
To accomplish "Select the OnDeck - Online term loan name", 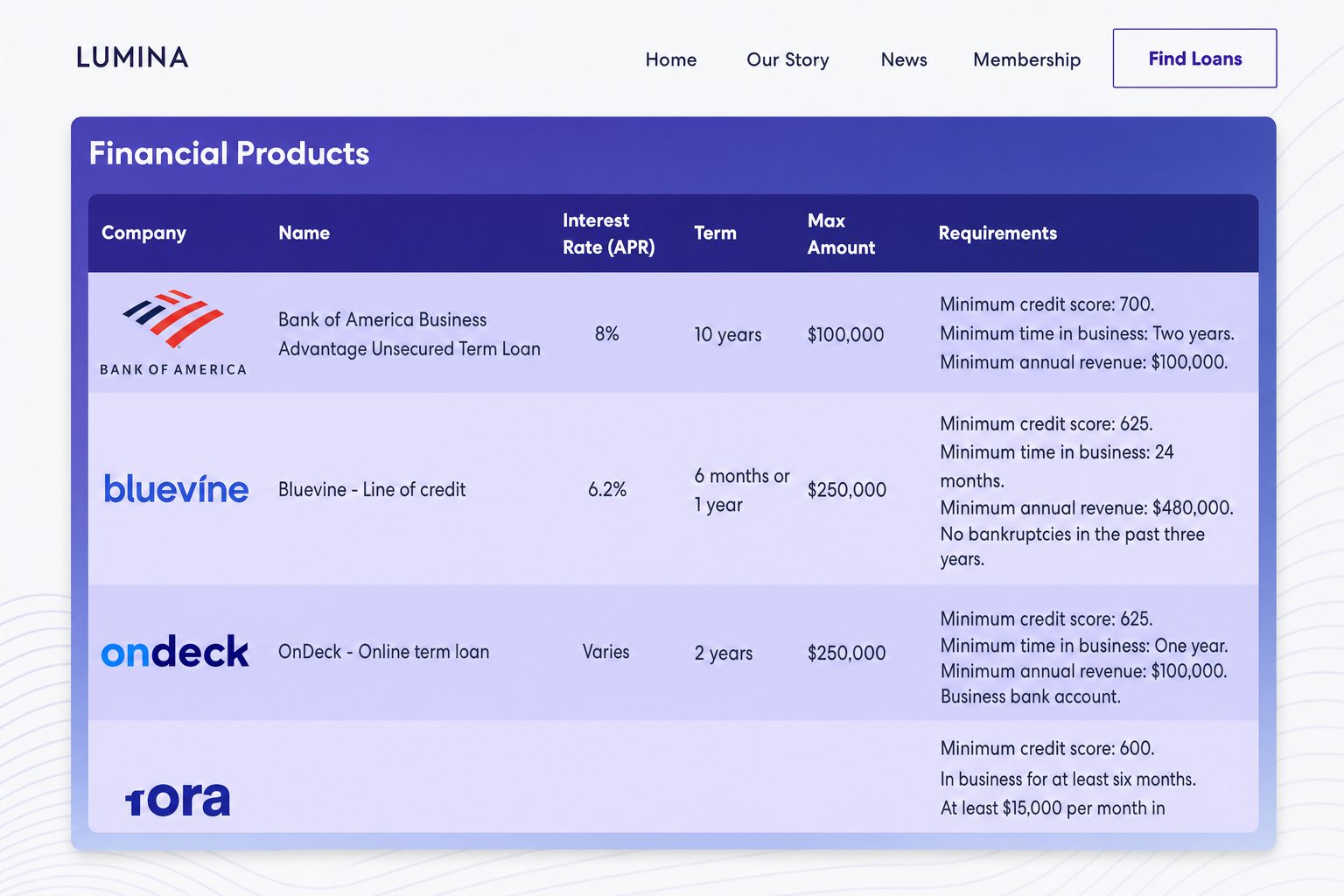I will coord(383,652).
